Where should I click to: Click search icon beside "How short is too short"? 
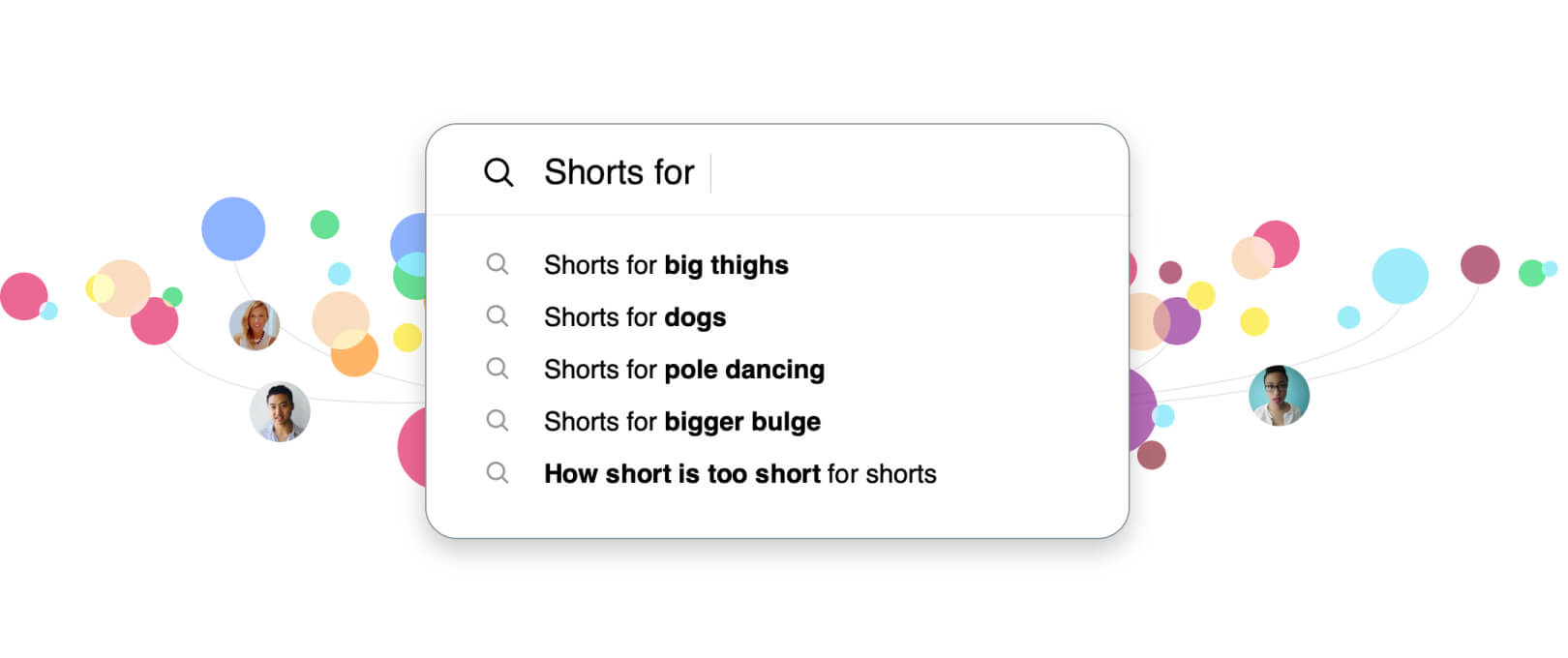tap(498, 473)
